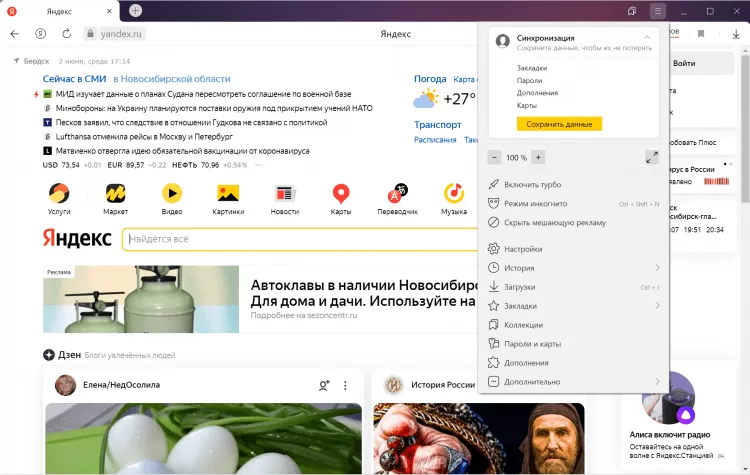This screenshot has width=750, height=475.
Task: Click the yellow Сохранить данные button
Action: tap(559, 124)
